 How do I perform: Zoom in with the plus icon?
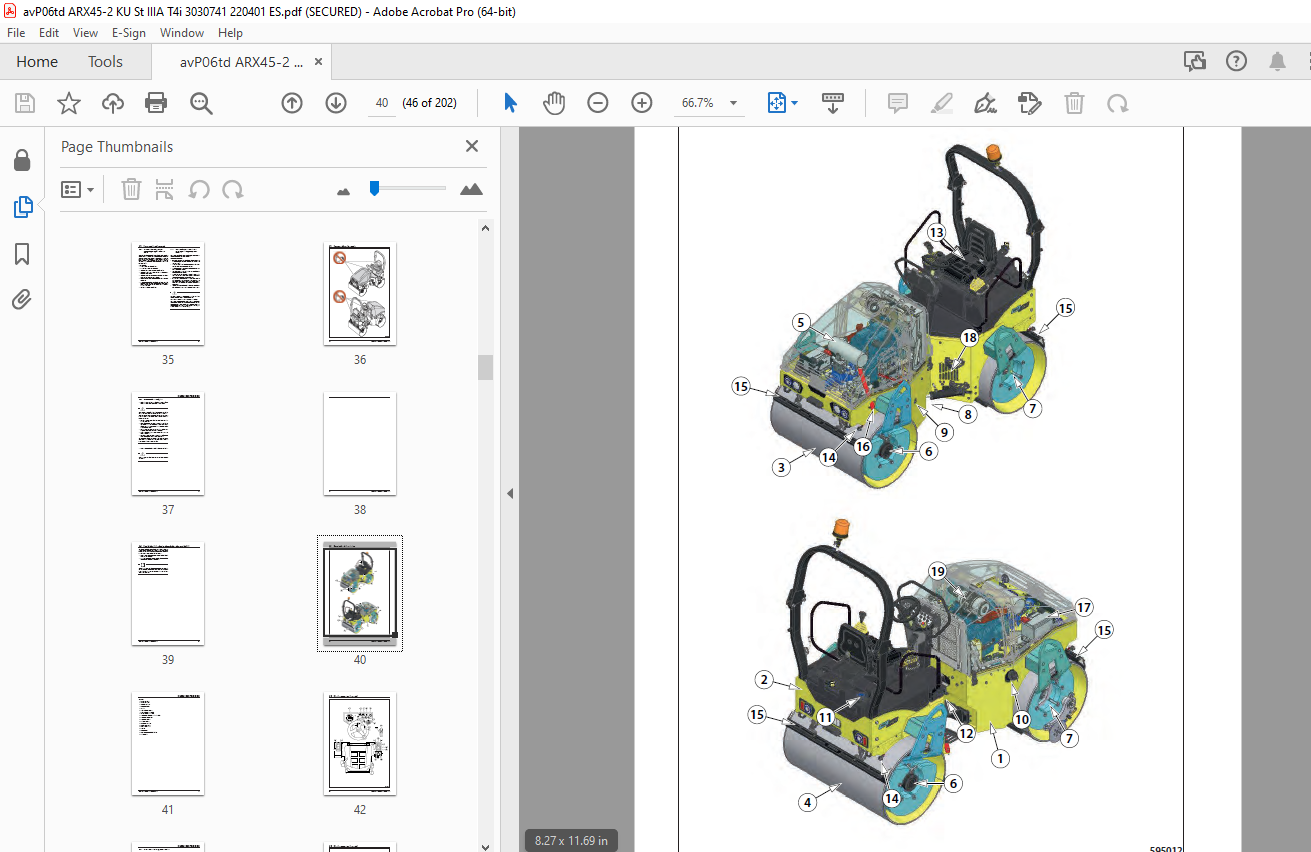642,103
